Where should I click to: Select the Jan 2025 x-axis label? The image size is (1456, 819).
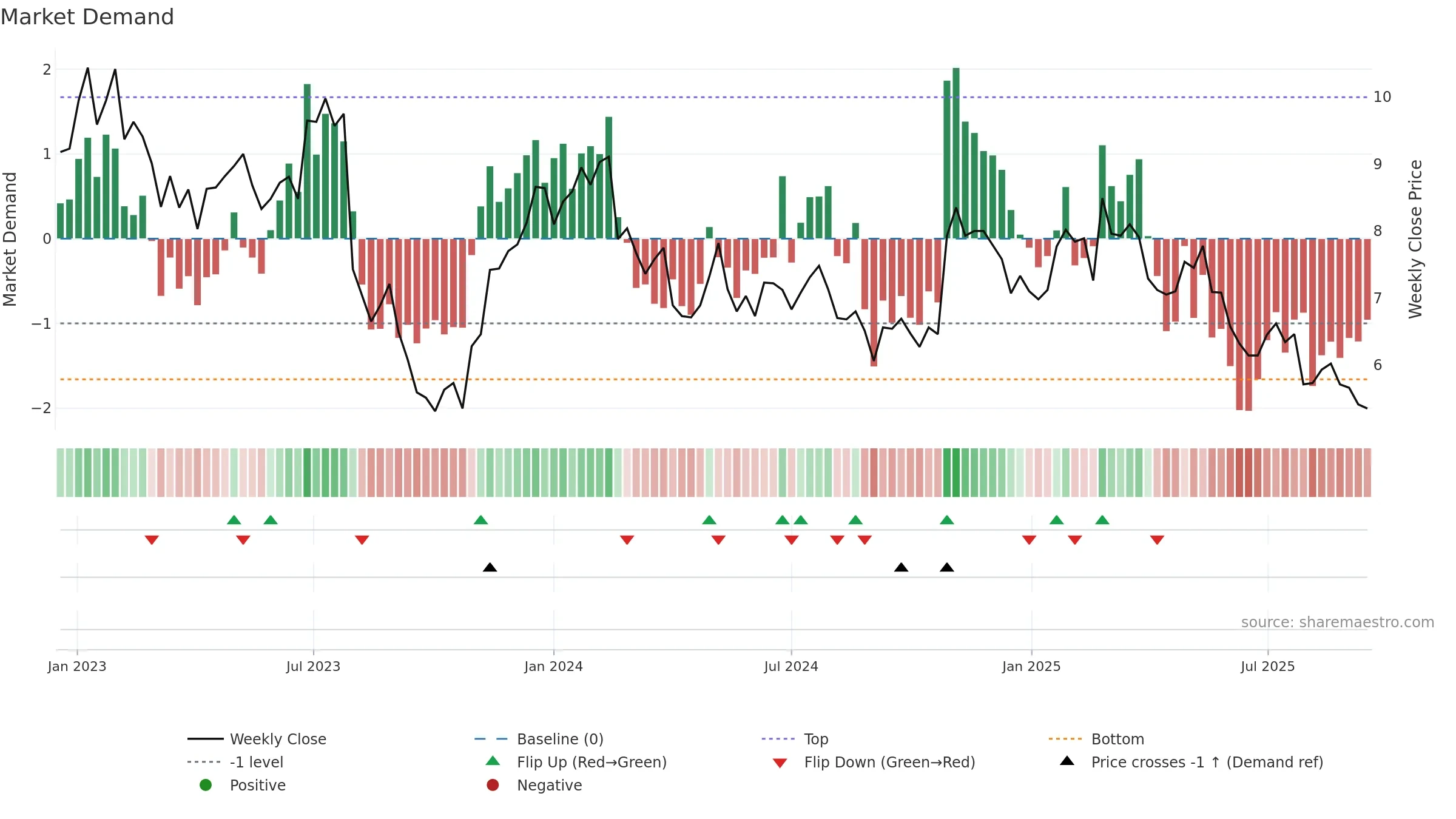click(x=1031, y=667)
